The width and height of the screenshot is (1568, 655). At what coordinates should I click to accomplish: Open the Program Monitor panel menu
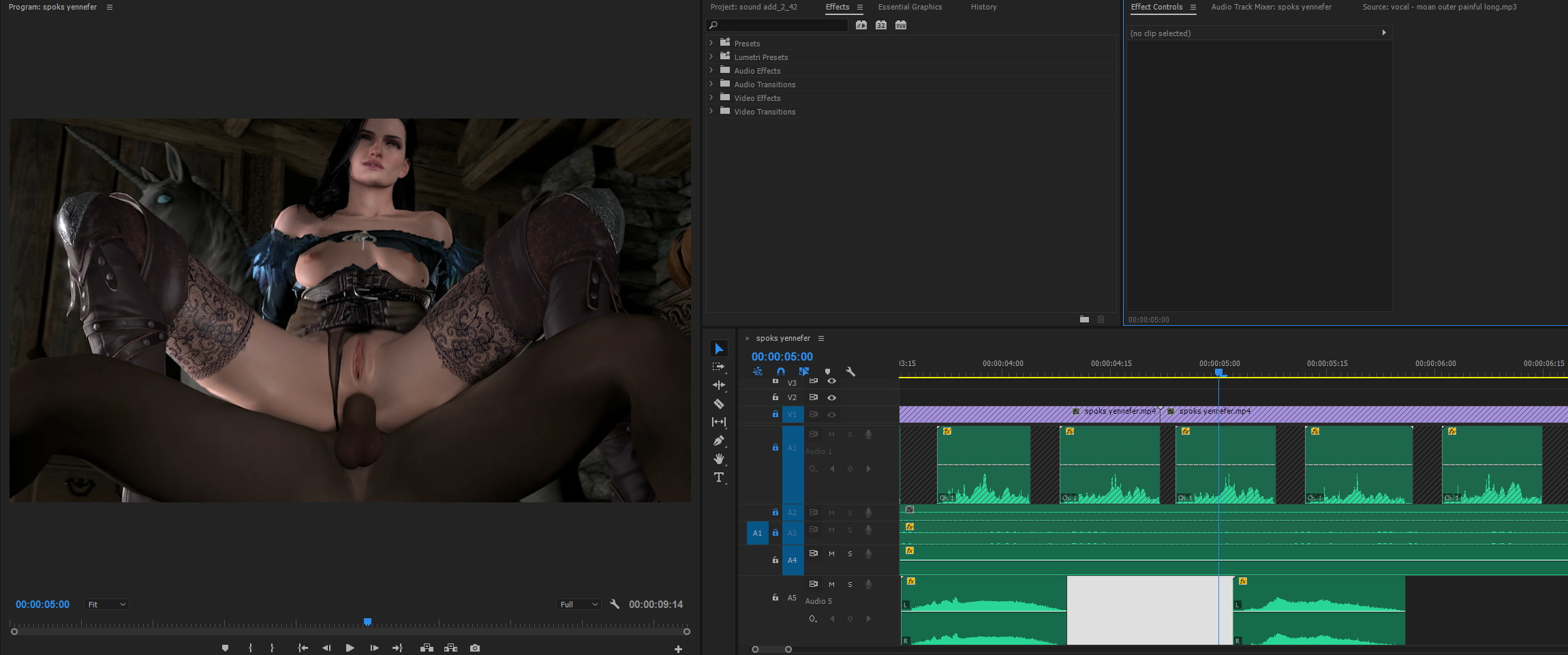pos(110,7)
